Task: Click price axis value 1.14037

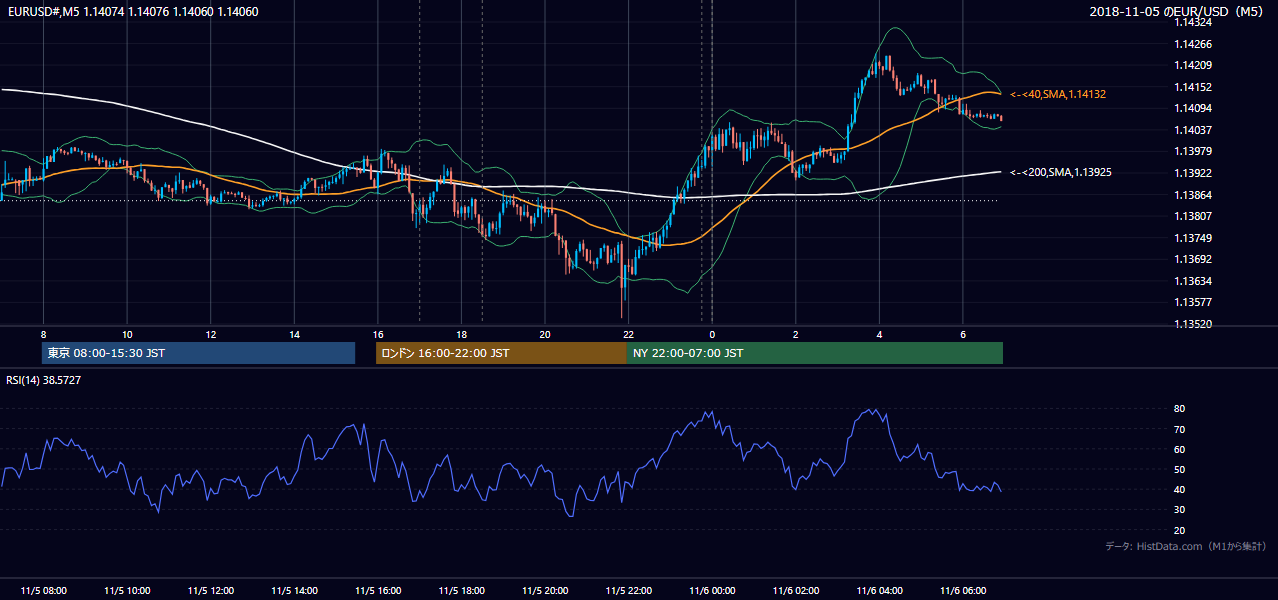Action: [x=1193, y=130]
